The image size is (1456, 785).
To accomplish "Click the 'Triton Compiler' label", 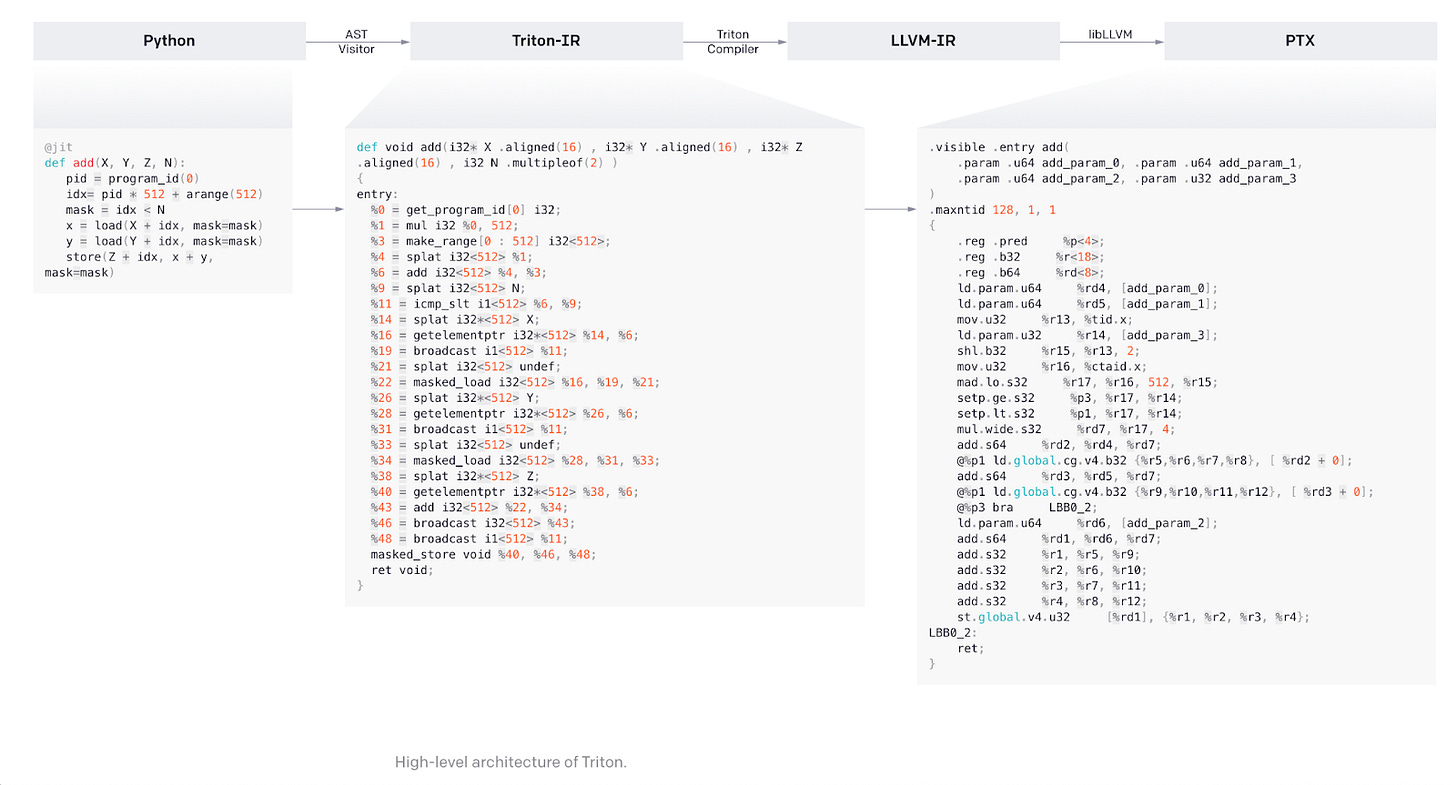I will tap(733, 41).
